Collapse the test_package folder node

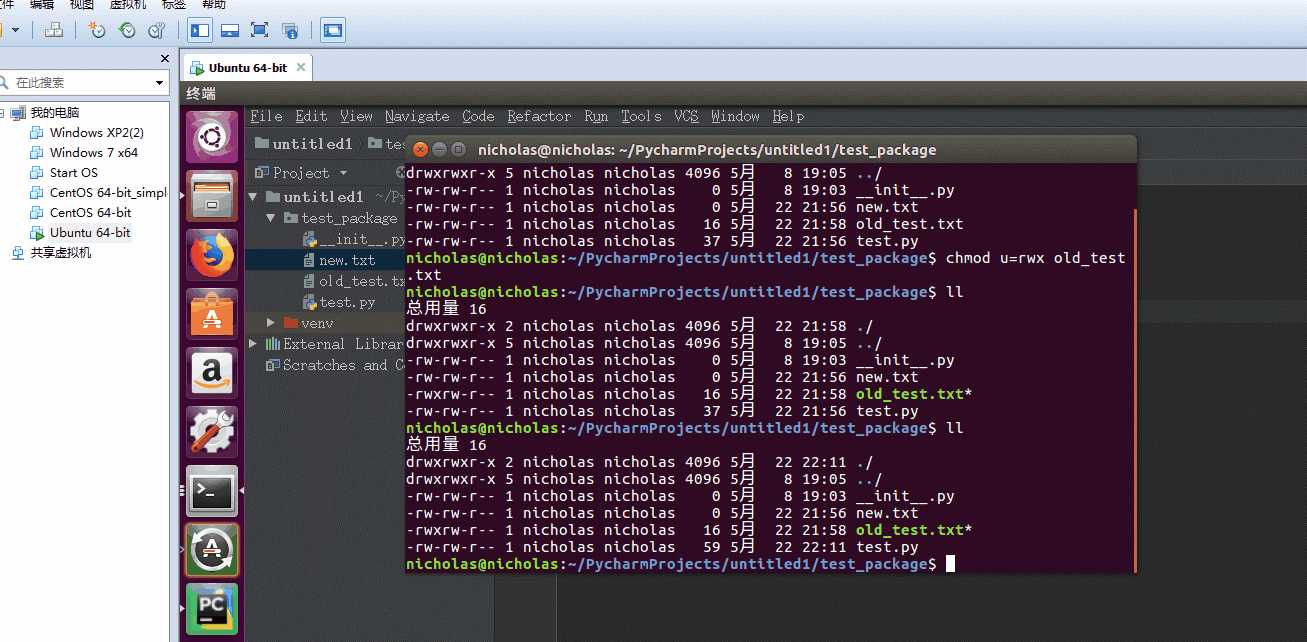point(271,217)
